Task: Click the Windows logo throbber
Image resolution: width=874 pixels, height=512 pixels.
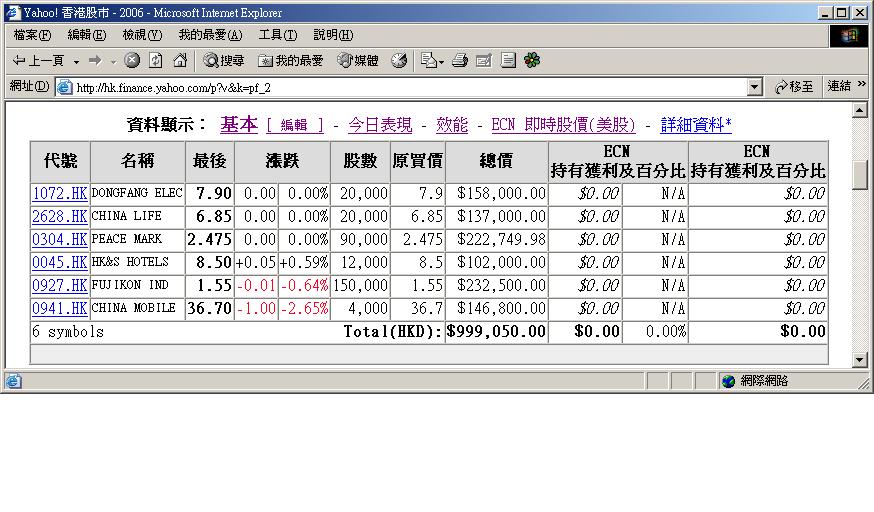Action: [x=849, y=36]
